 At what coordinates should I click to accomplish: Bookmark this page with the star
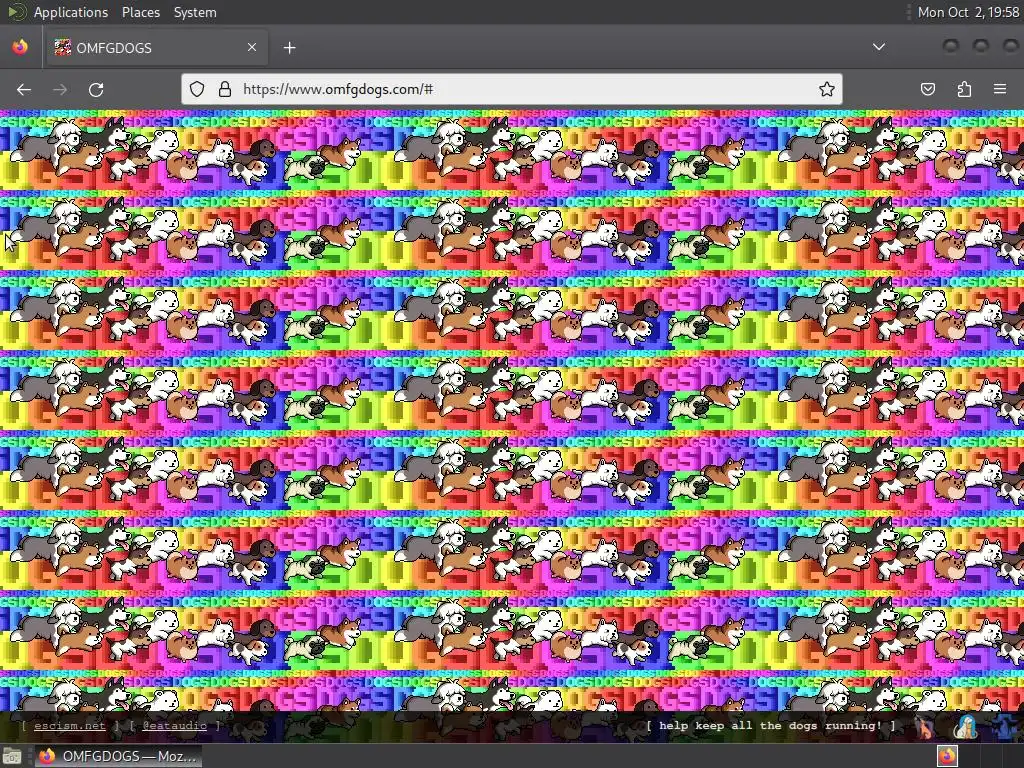pos(827,89)
